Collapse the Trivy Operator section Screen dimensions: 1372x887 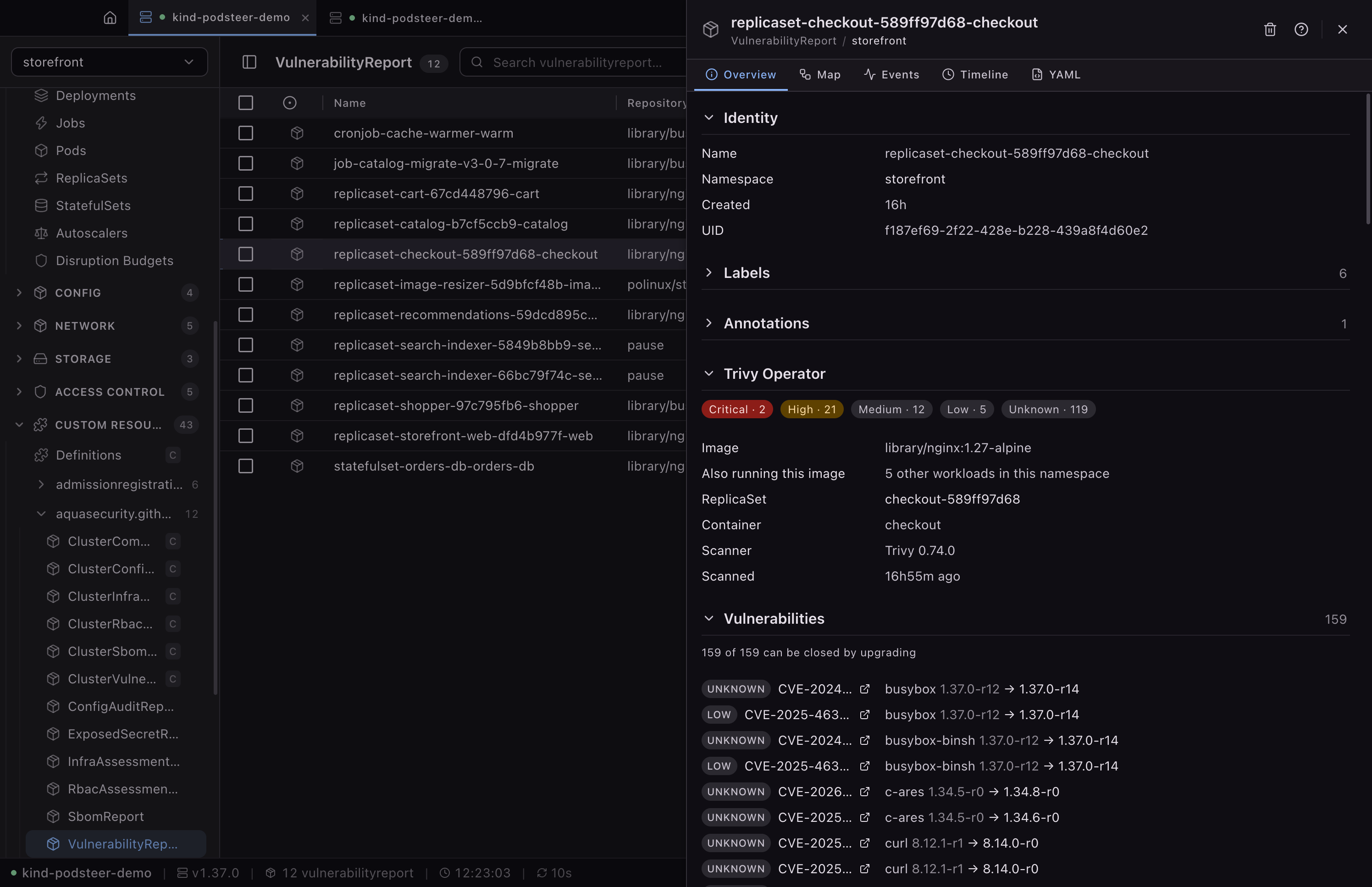709,374
